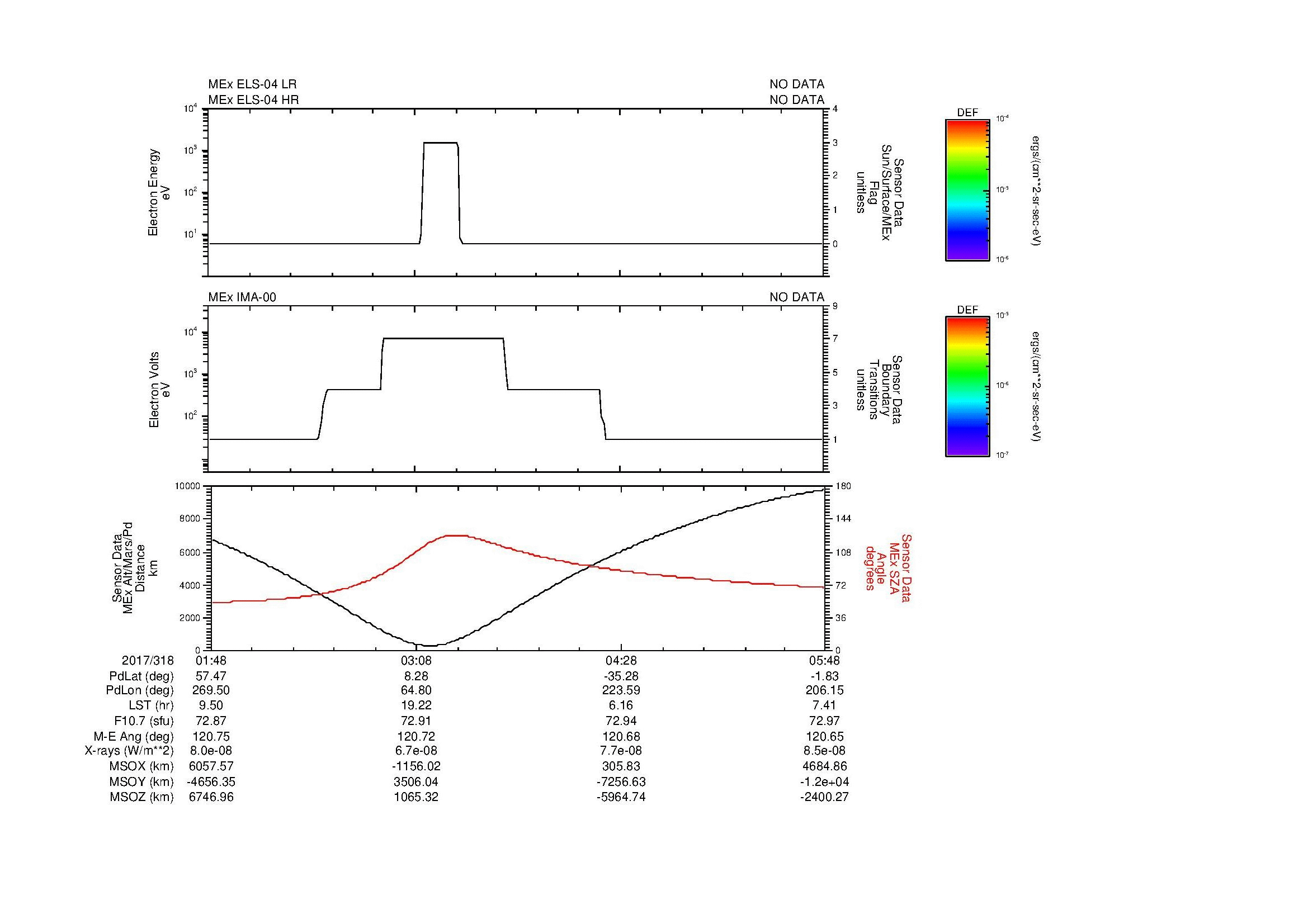Click the 'PdLon (deg)' row label

pyautogui.click(x=140, y=690)
